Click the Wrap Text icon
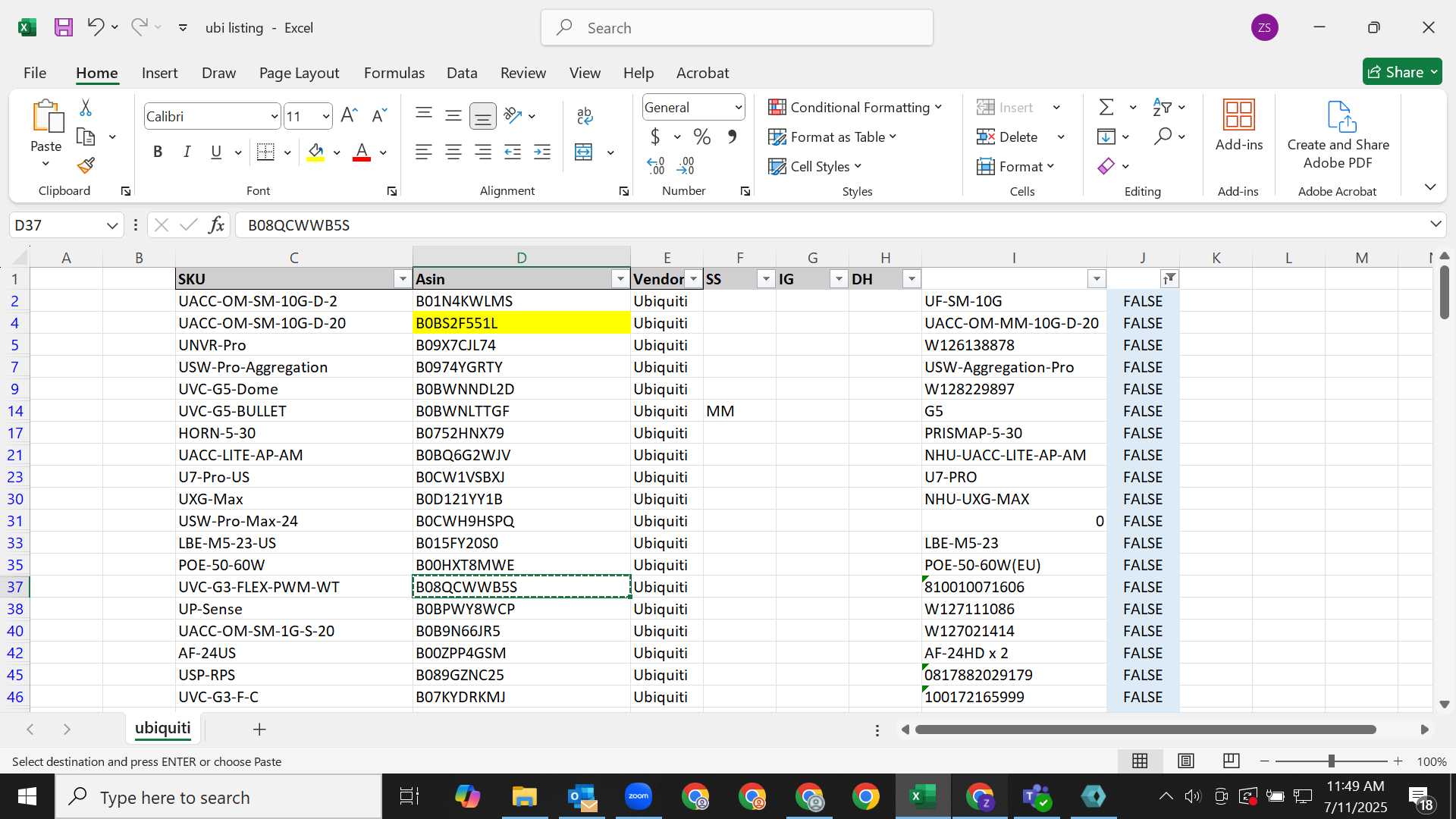Viewport: 1456px width, 819px height. pyautogui.click(x=585, y=115)
